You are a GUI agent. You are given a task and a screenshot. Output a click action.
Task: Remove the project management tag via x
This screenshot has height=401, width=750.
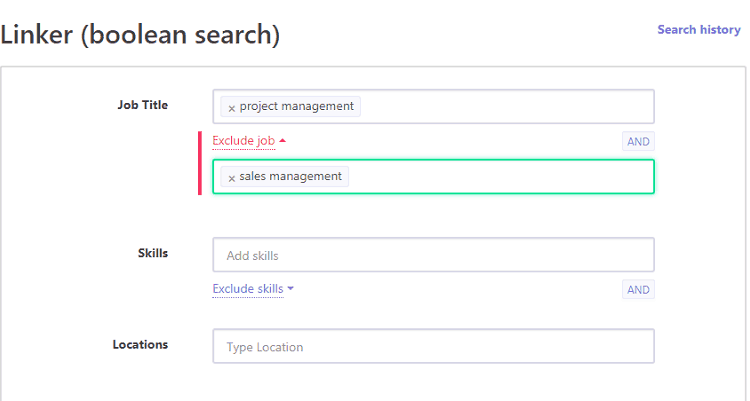[232, 108]
